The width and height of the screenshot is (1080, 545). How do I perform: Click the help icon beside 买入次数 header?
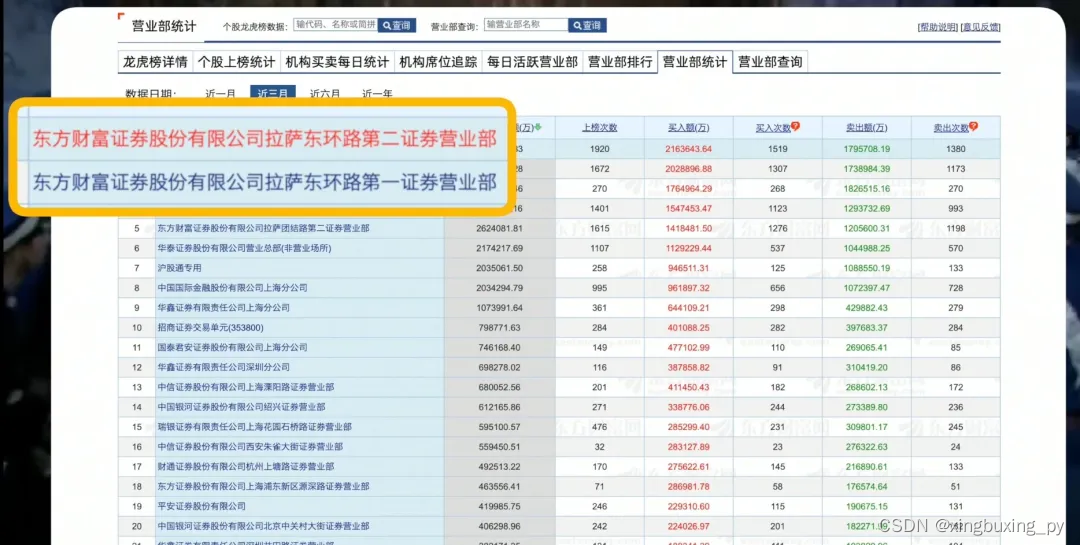796,127
